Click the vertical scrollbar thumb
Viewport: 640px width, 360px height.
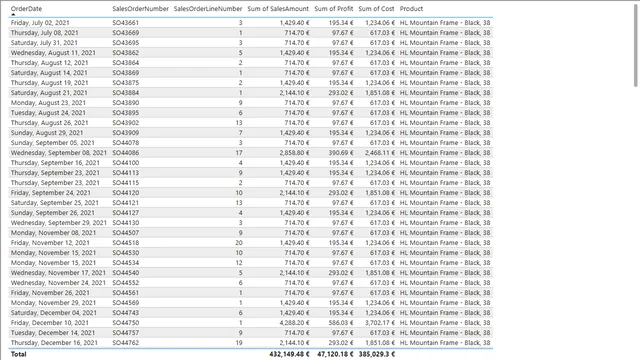pos(636,45)
